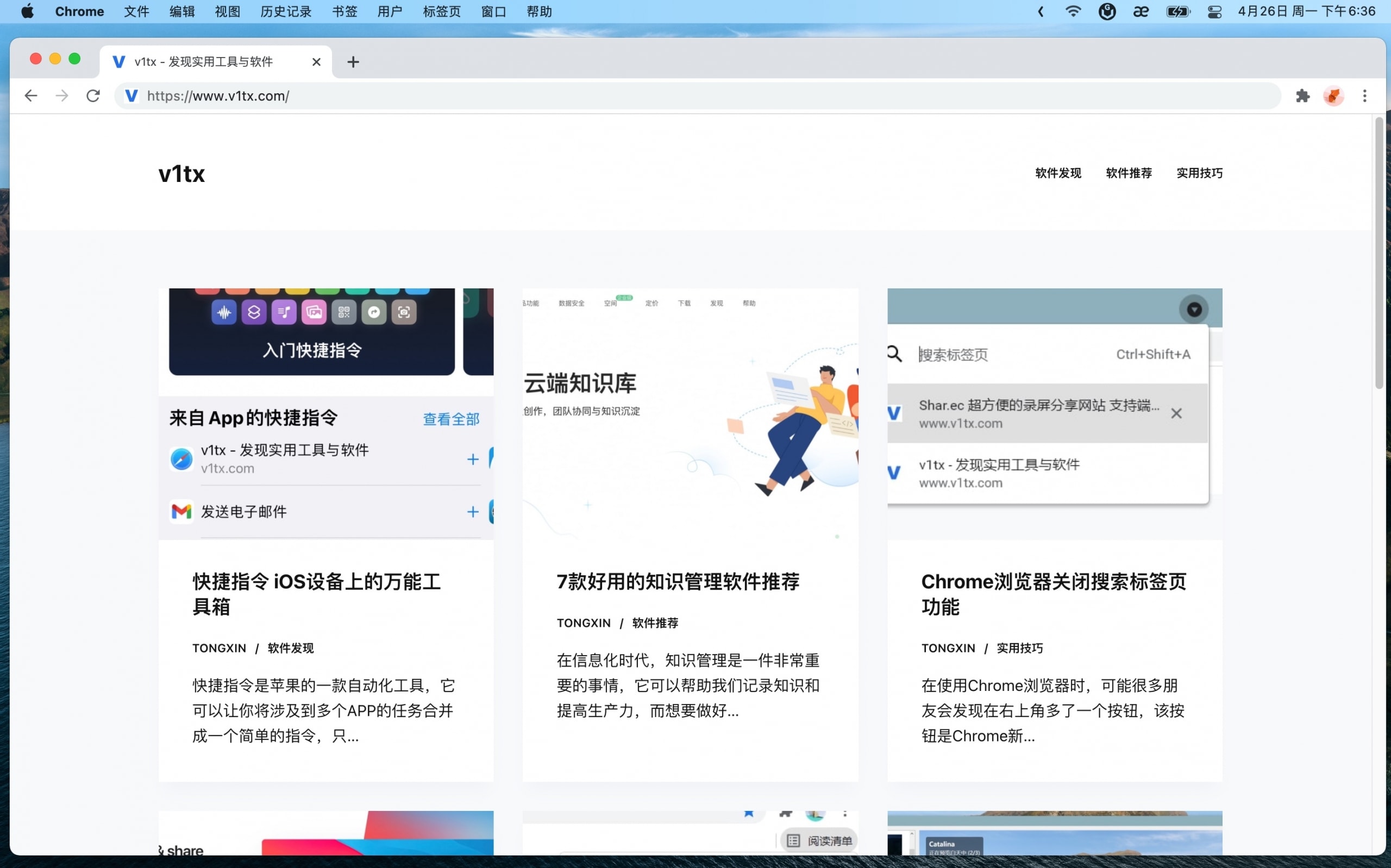This screenshot has width=1391, height=868.
Task: Open macOS Control Center
Action: [1214, 11]
